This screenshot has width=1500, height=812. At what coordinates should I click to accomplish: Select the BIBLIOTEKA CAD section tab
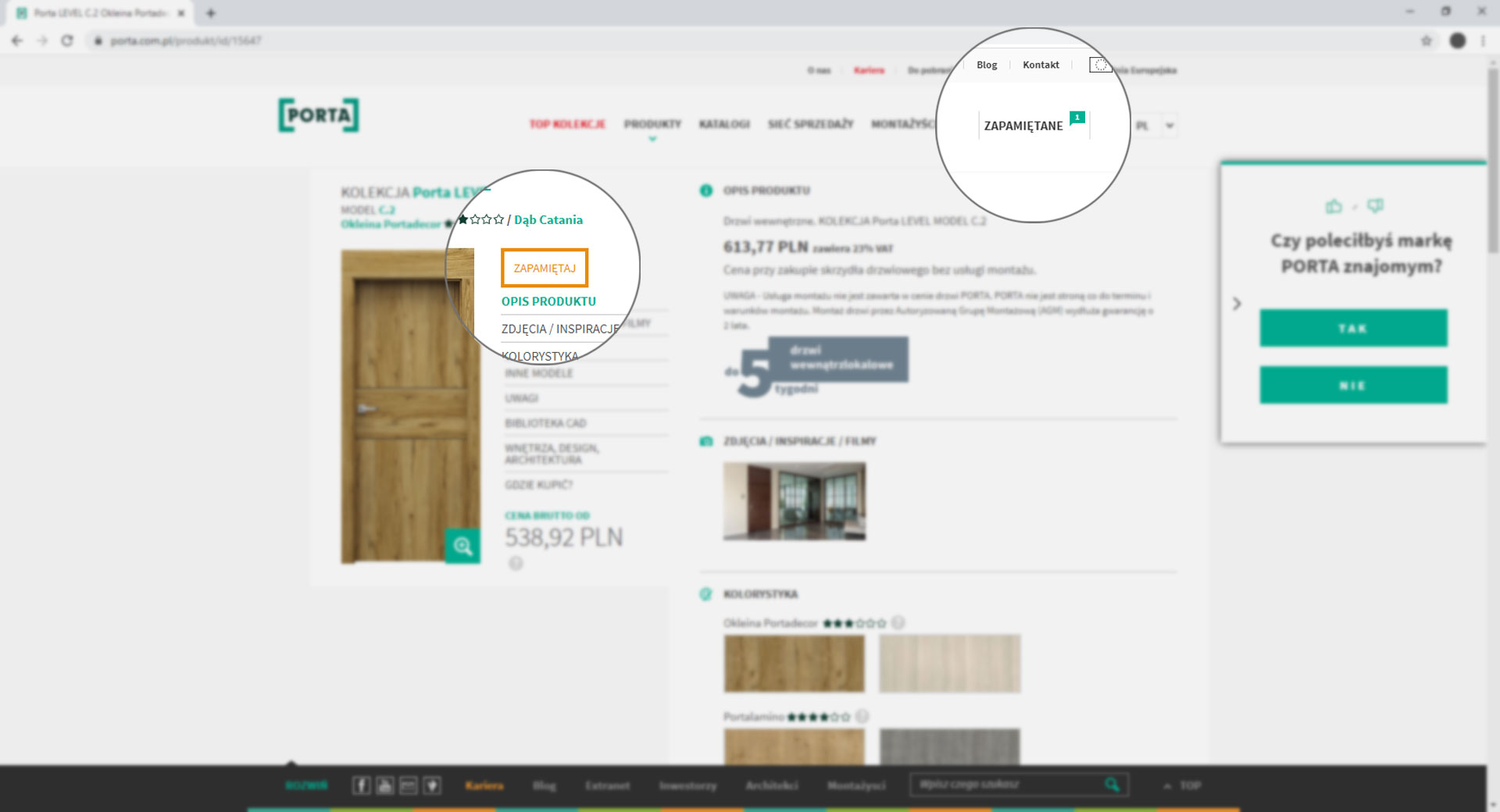coord(545,423)
